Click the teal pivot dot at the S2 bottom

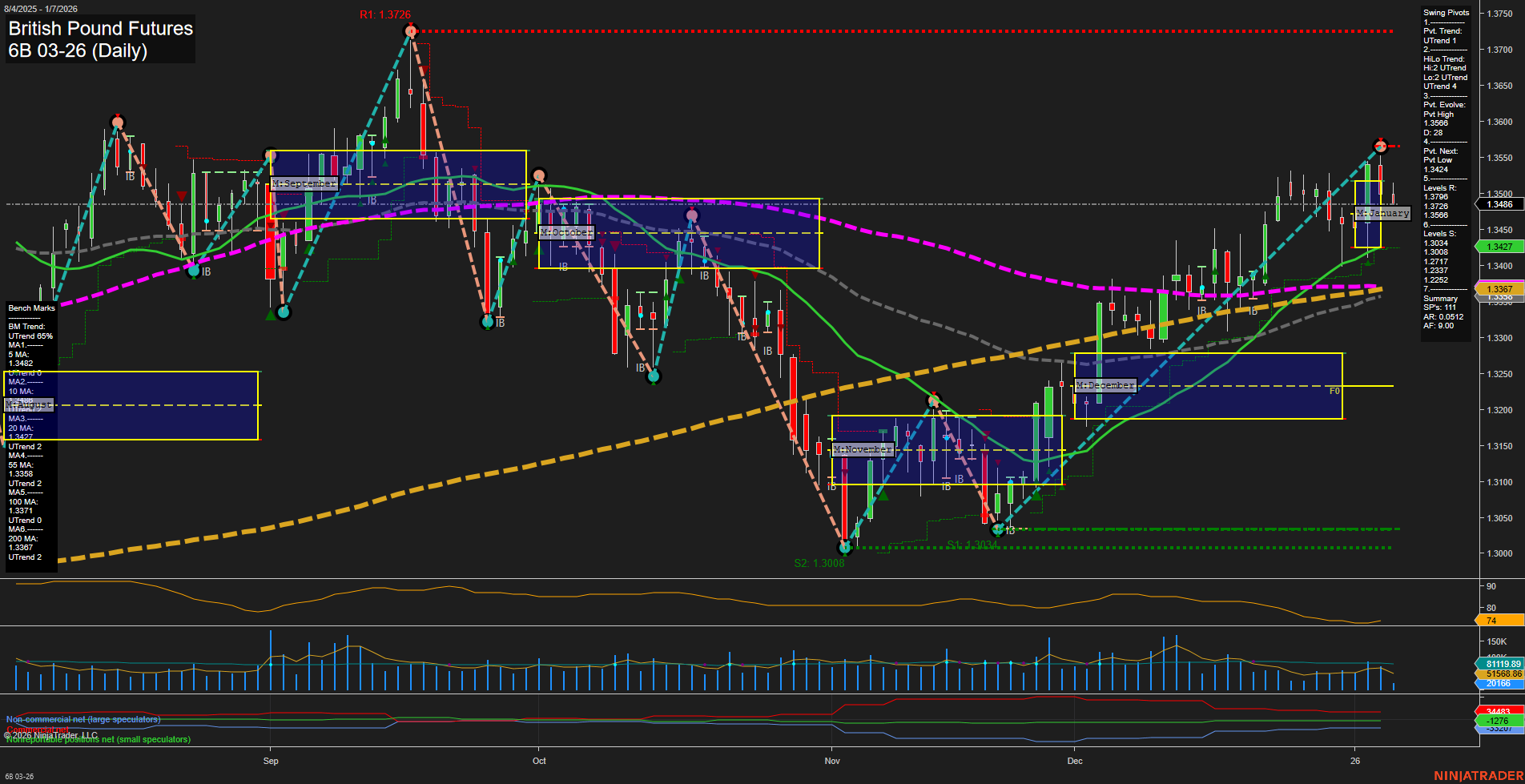[x=844, y=549]
